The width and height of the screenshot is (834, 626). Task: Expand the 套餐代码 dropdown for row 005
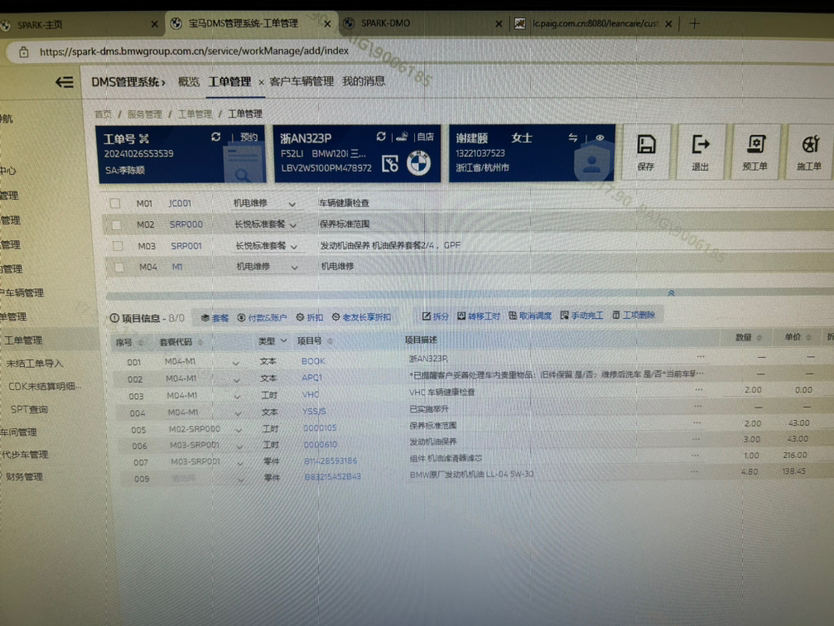[239, 430]
